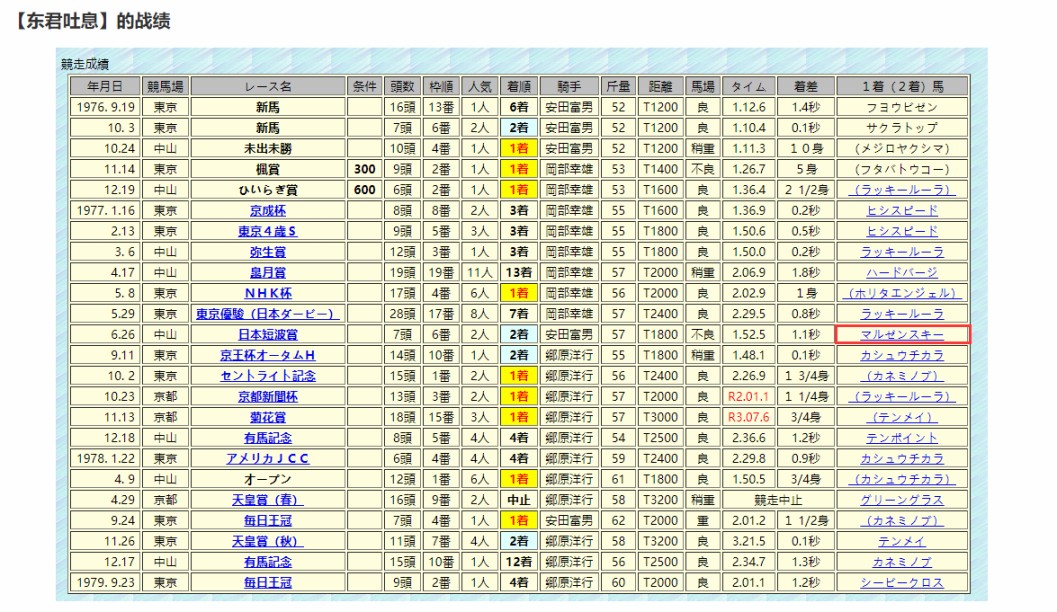Image resolution: width=1057 pixels, height=612 pixels.
Task: Open the 天皇賞（秋） race link
Action: click(x=267, y=541)
